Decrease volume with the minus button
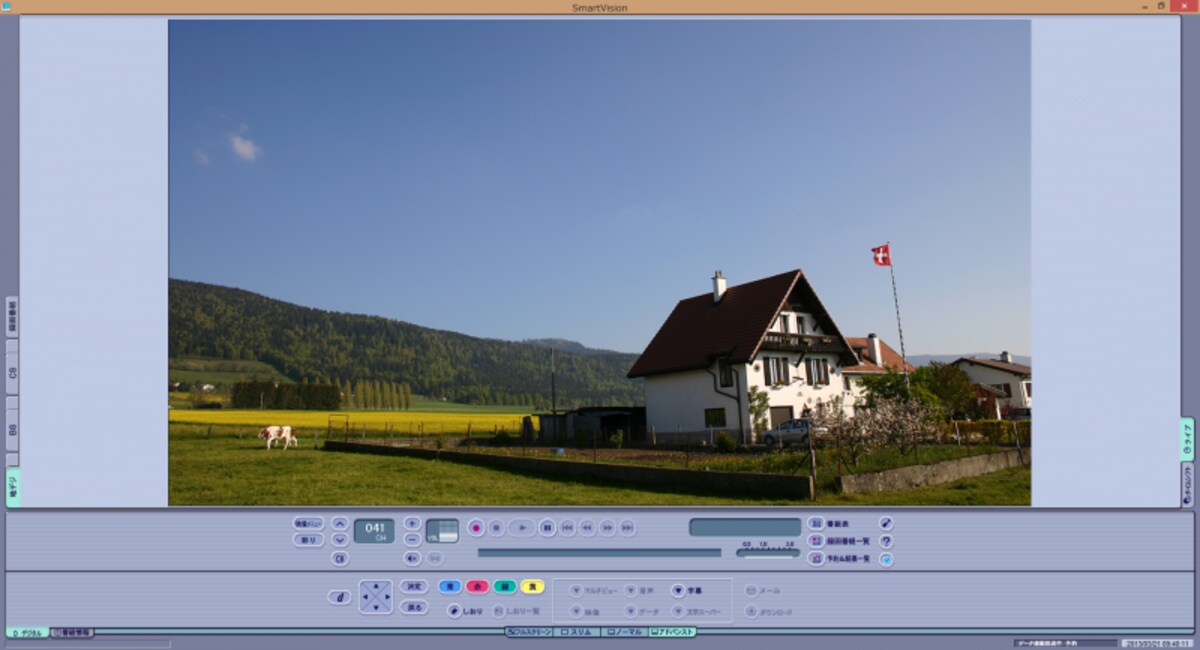The width and height of the screenshot is (1200, 650). (x=412, y=539)
